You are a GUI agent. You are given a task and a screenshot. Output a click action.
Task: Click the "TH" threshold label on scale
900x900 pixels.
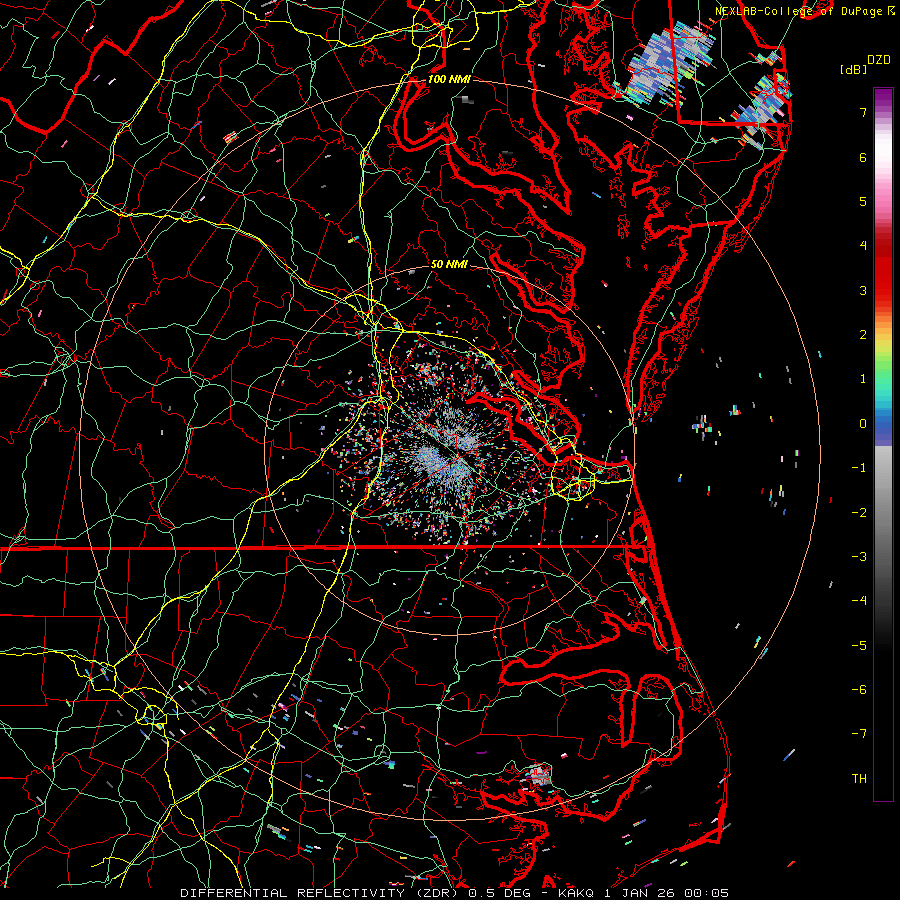(859, 779)
